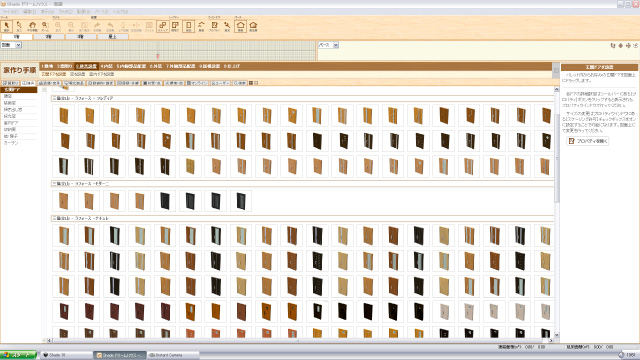The width and height of the screenshot is (640, 360).
Task: Click the 検索 search button
Action: point(240,83)
